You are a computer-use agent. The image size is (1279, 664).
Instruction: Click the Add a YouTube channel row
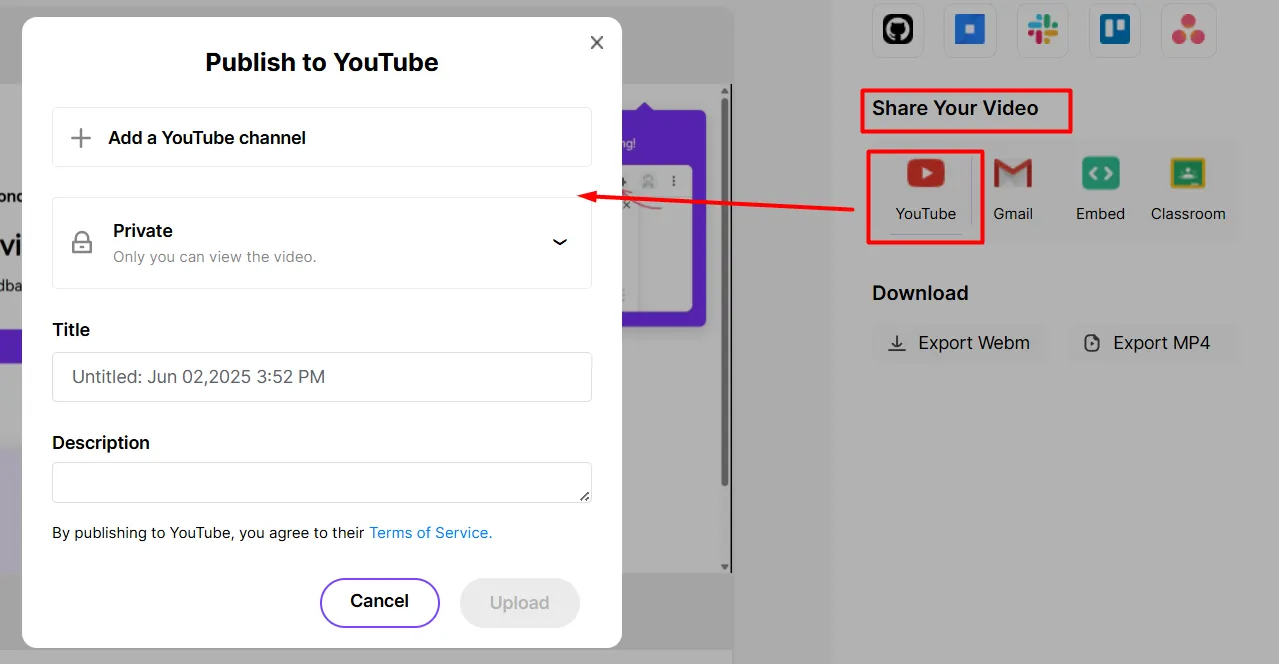click(x=322, y=138)
